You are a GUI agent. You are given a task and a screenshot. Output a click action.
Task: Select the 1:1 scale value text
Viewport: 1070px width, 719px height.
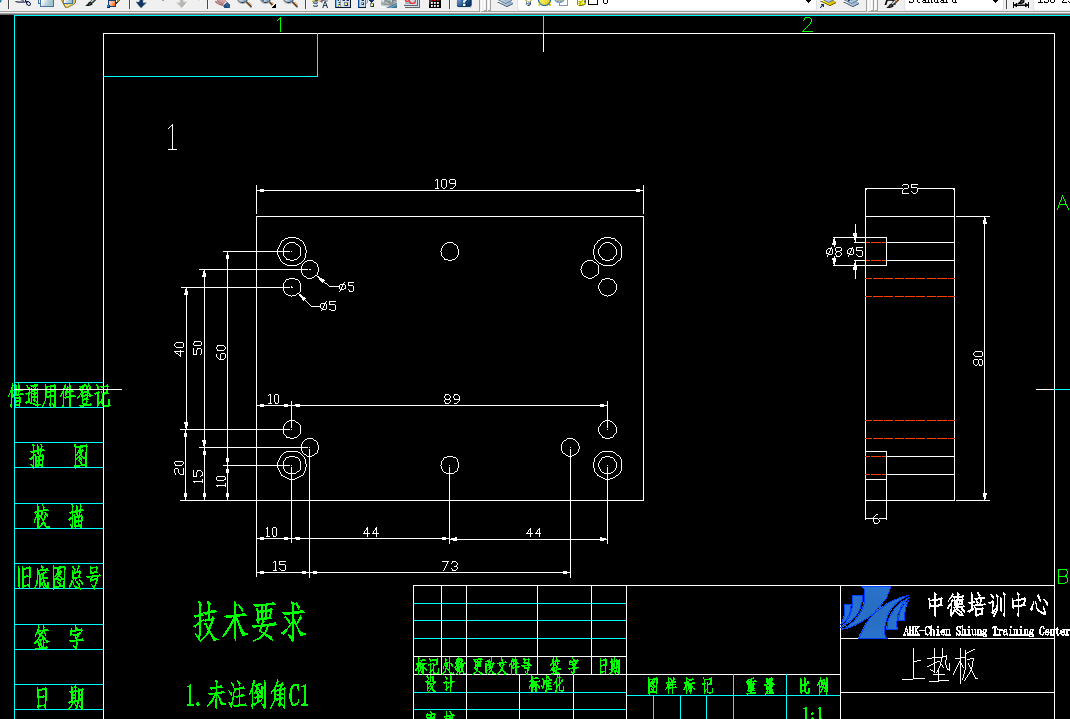pos(812,714)
